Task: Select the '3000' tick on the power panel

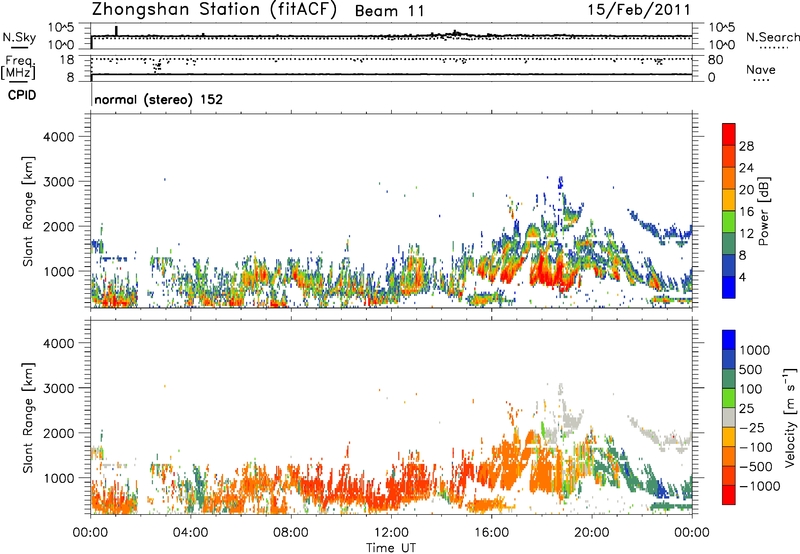Action: pyautogui.click(x=58, y=182)
